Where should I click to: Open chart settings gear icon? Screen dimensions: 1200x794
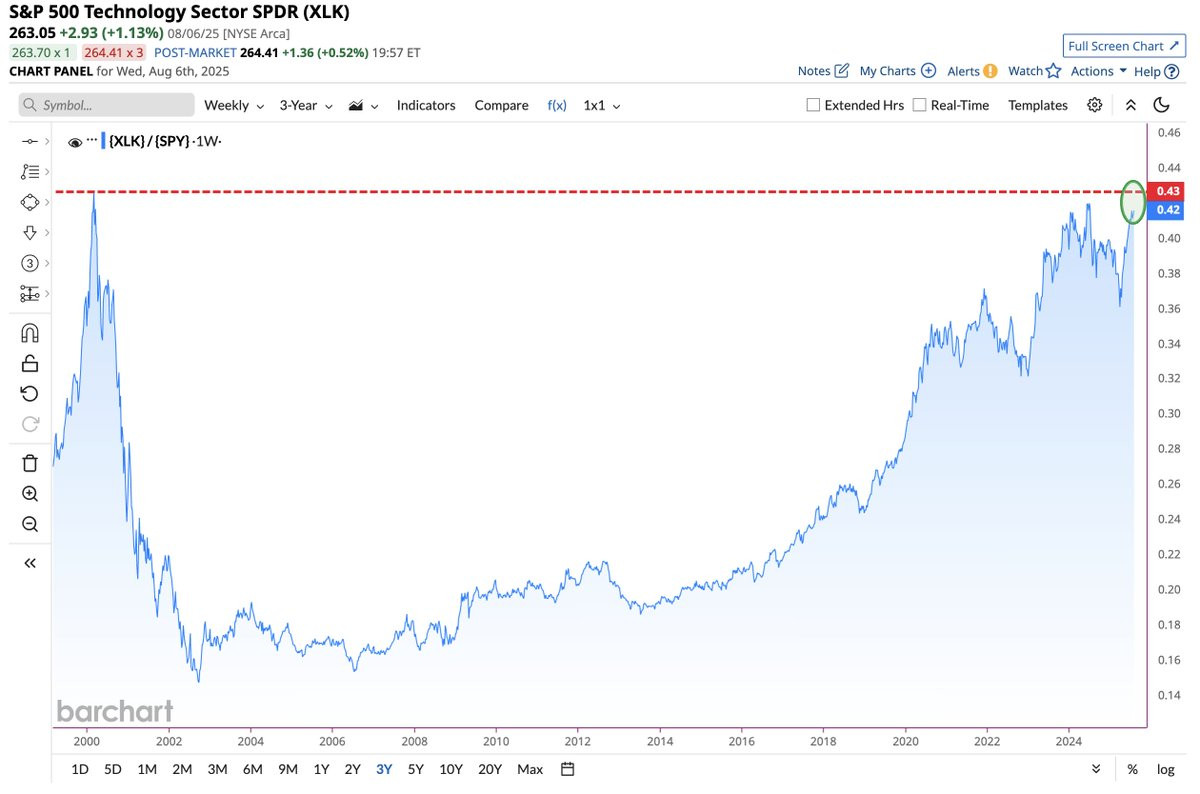(x=1095, y=105)
